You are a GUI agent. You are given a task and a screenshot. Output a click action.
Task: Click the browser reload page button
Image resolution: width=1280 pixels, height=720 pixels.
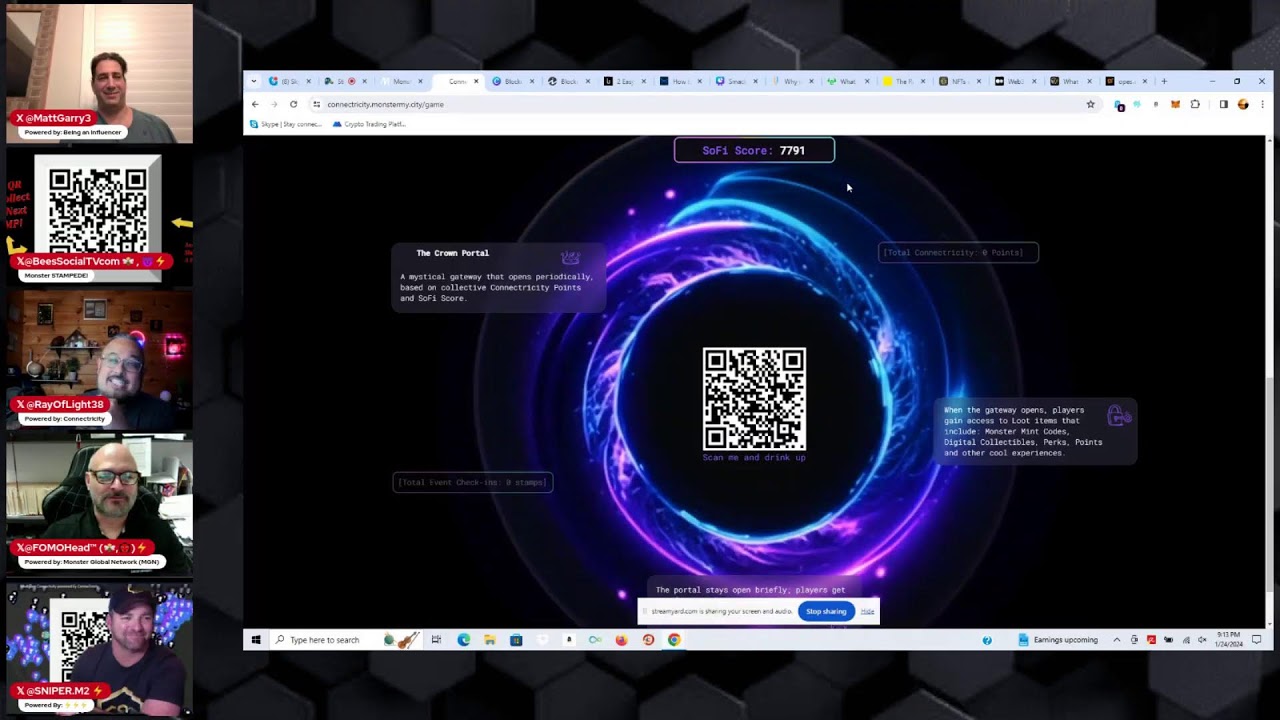point(293,104)
